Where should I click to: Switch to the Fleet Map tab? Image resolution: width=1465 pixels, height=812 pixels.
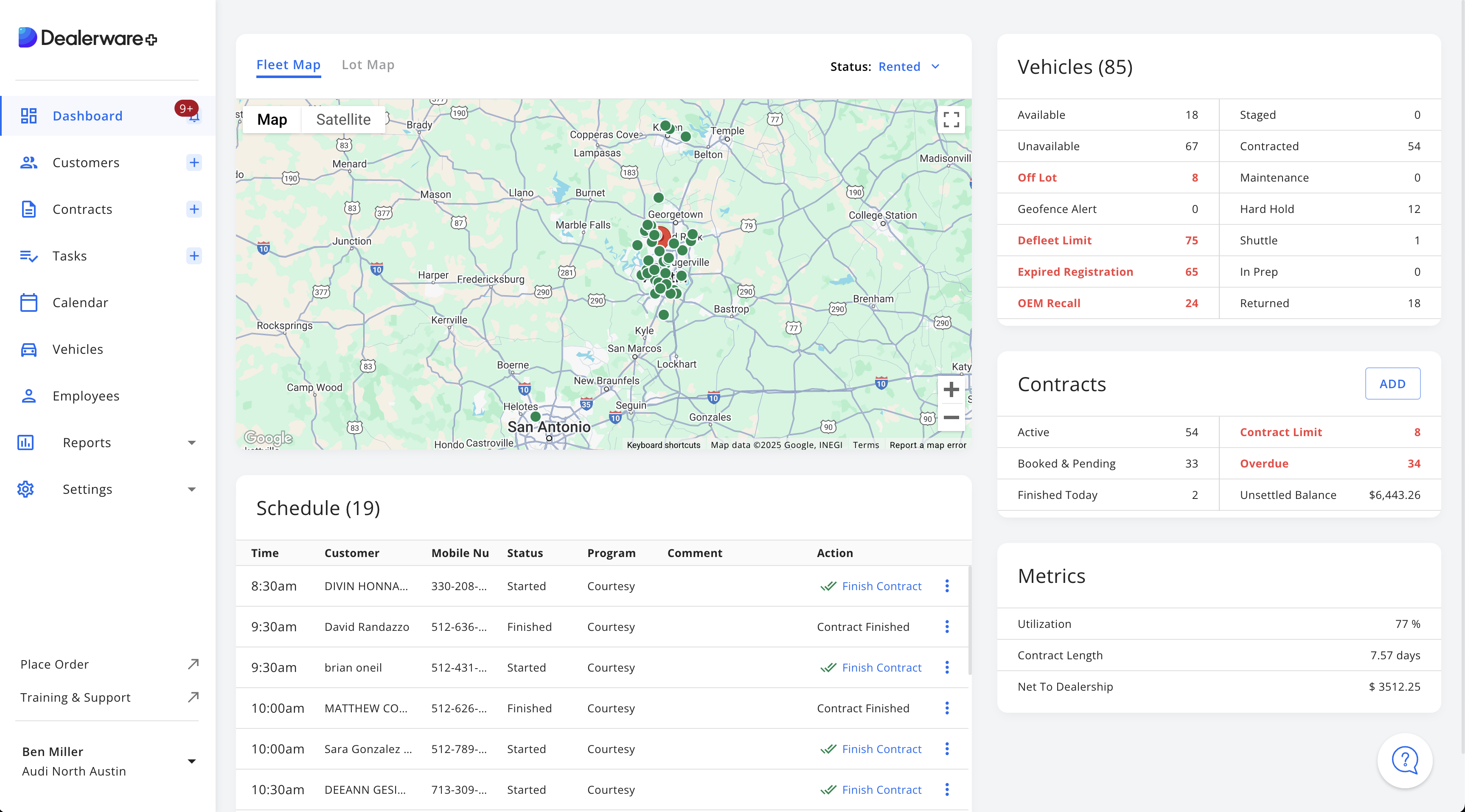(288, 65)
